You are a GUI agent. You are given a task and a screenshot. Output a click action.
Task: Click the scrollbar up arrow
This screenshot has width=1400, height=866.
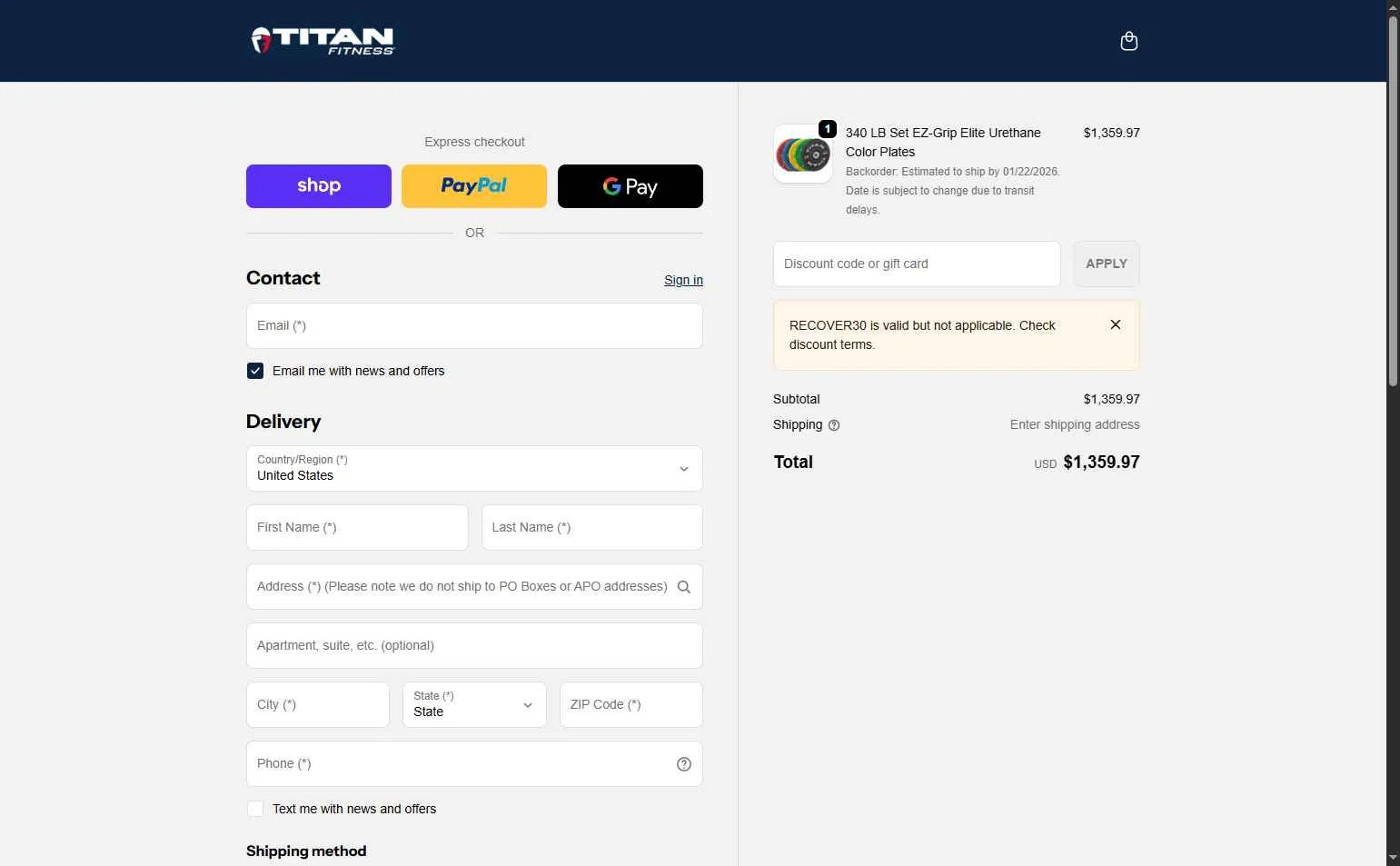coord(1393,6)
